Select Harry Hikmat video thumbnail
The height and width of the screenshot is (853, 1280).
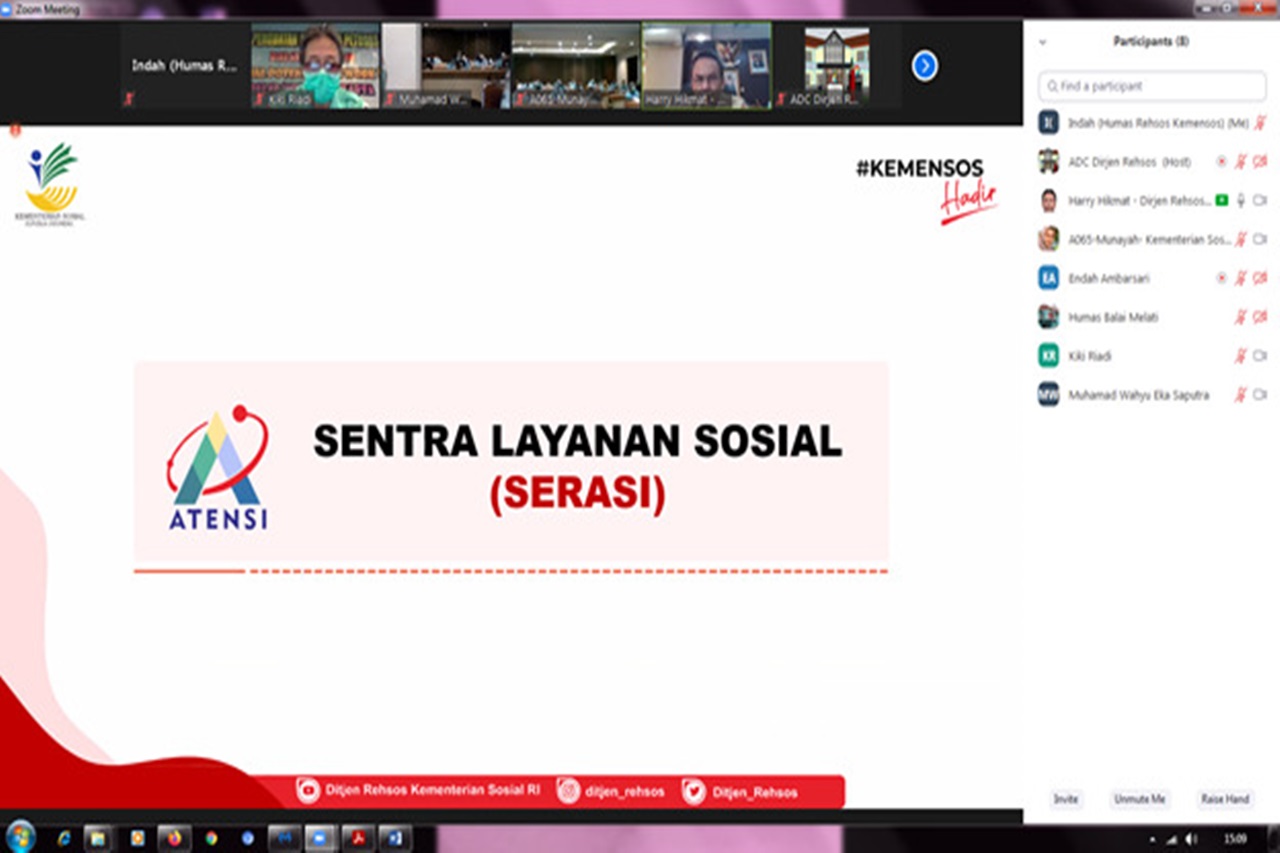click(706, 66)
